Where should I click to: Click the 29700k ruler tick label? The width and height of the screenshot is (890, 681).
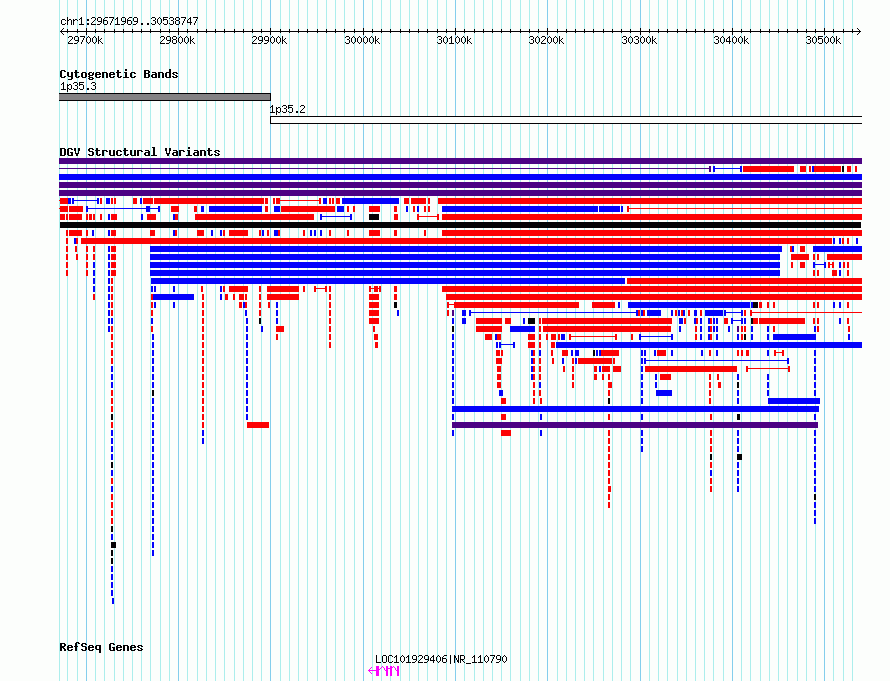click(x=85, y=40)
